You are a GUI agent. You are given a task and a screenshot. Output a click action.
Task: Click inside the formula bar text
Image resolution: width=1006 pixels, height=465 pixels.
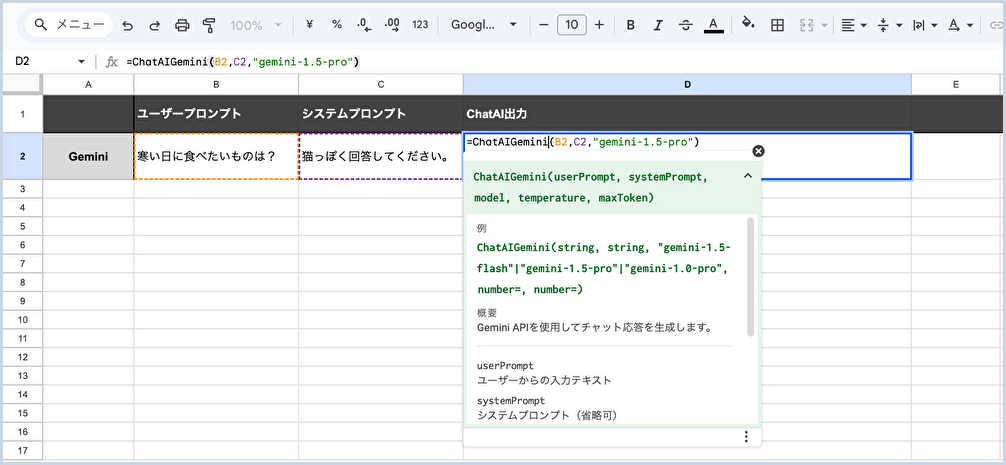pos(243,62)
